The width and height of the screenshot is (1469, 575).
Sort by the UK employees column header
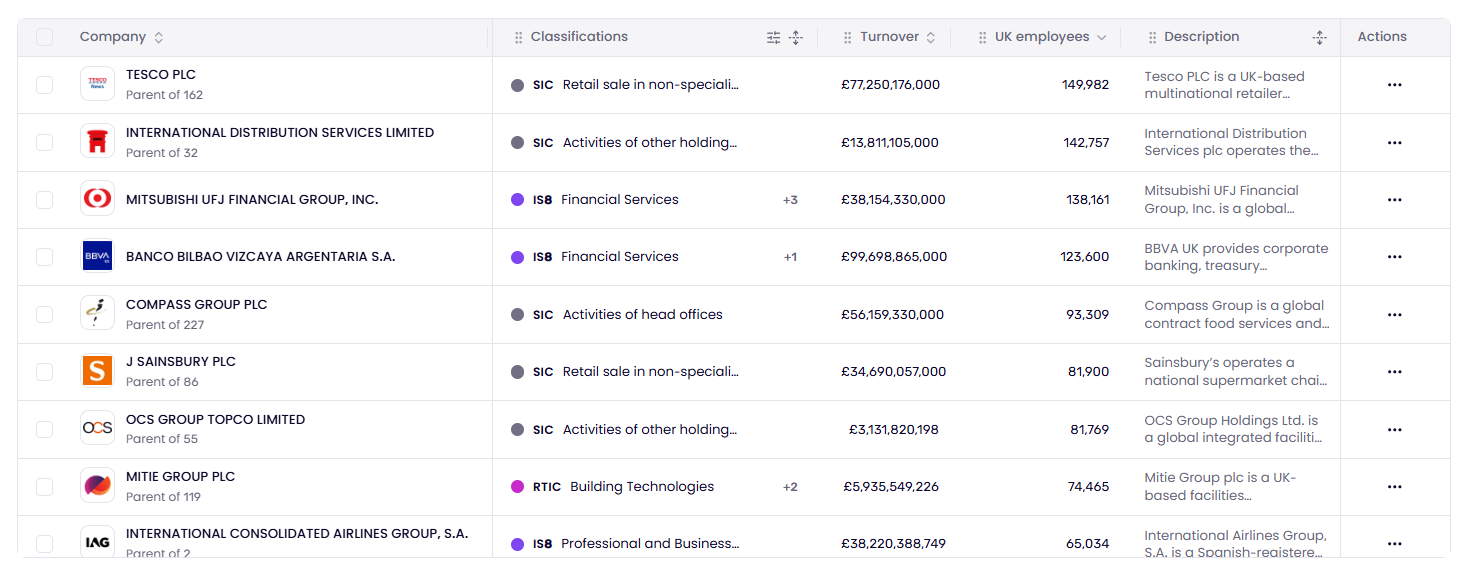[1050, 37]
